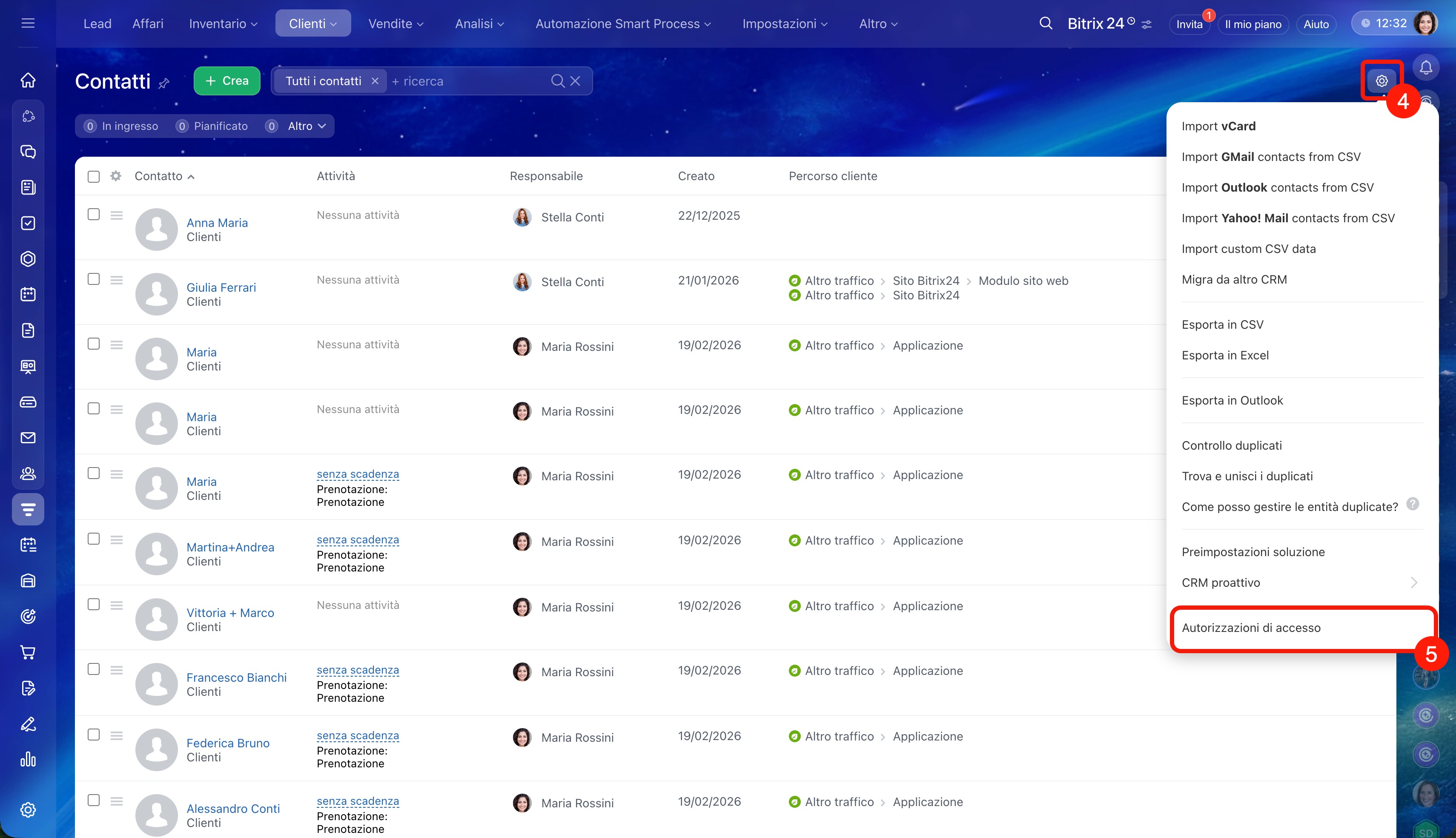Expand the CRM proattivo submenu arrow
Image resolution: width=1456 pixels, height=838 pixels.
1413,583
